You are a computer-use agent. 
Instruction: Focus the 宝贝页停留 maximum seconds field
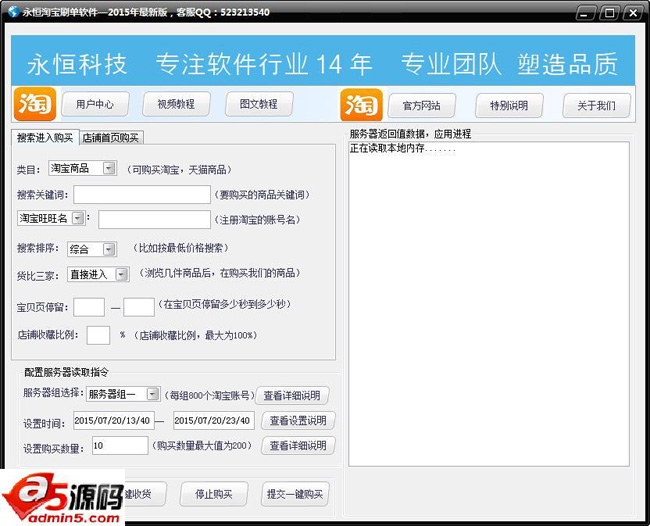(x=139, y=307)
